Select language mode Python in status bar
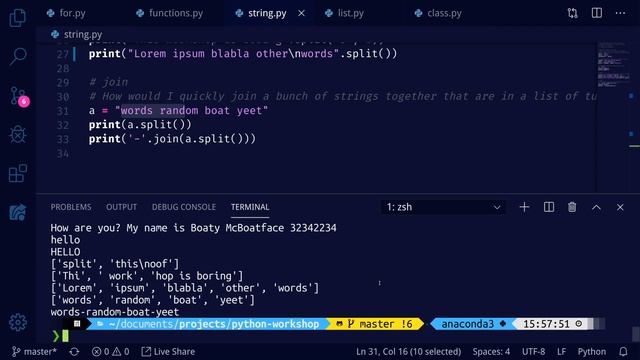640x360 pixels. [x=591, y=351]
